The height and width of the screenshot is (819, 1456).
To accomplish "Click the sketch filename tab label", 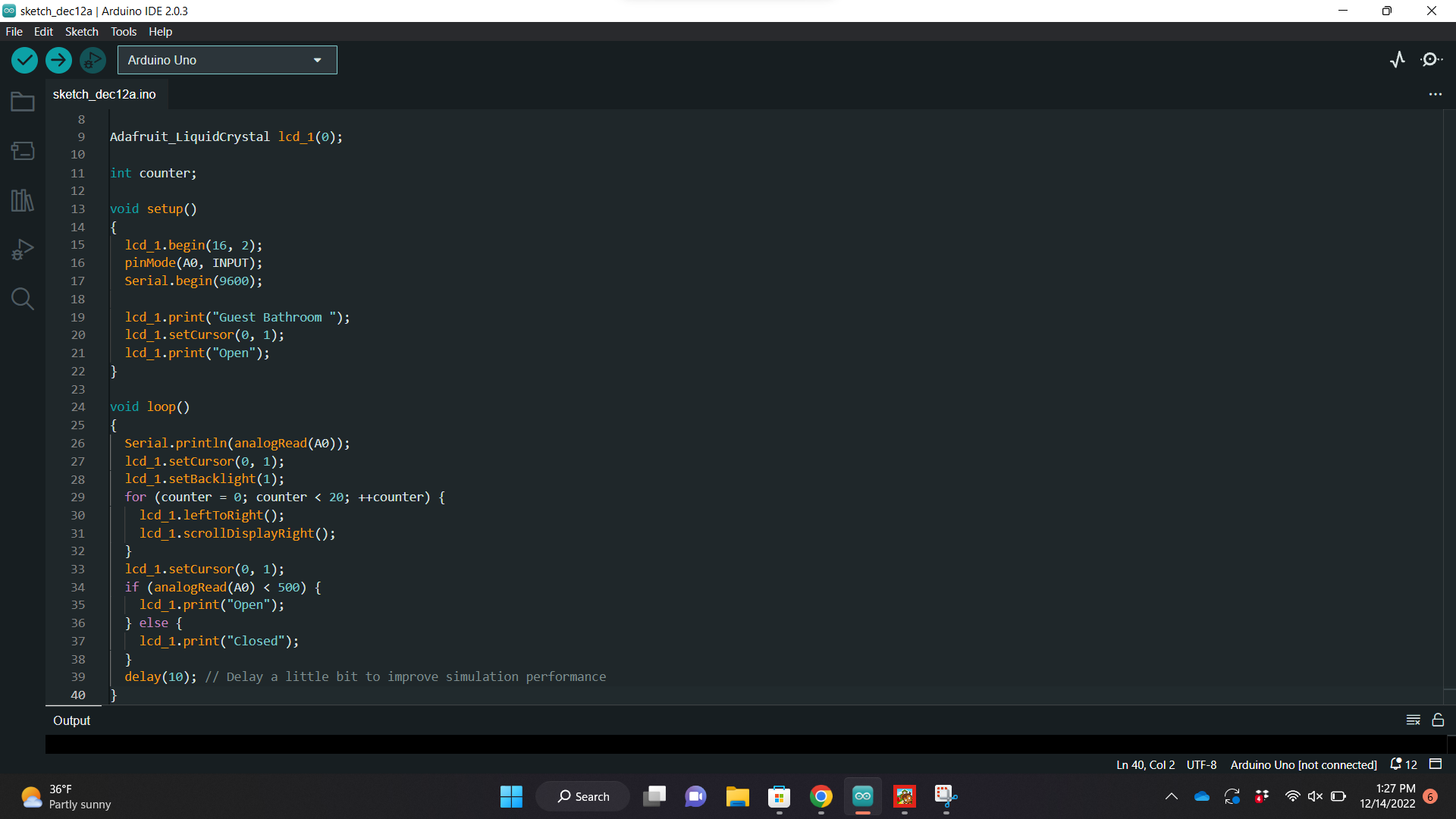I will (x=105, y=94).
